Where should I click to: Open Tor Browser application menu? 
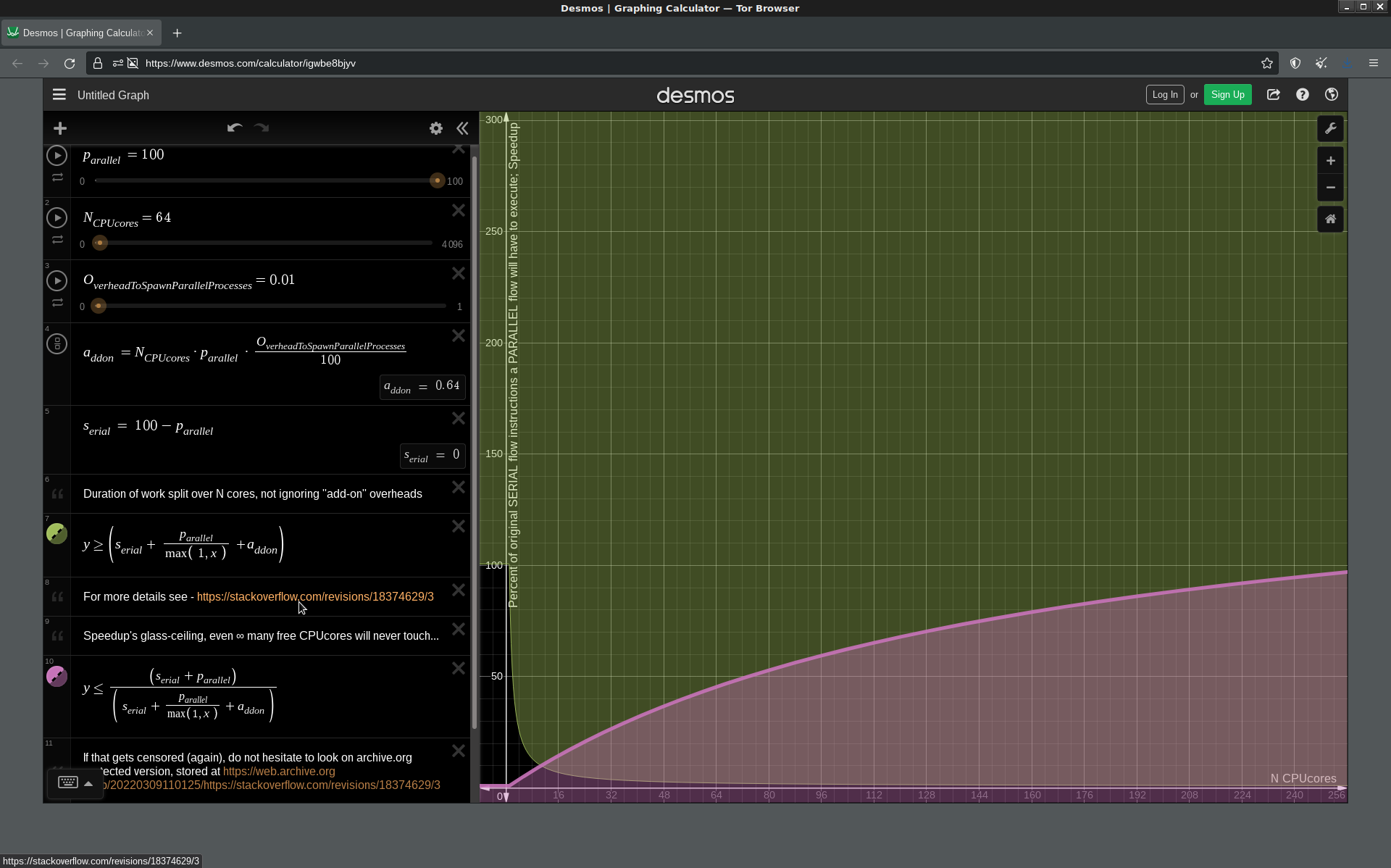tap(1374, 63)
